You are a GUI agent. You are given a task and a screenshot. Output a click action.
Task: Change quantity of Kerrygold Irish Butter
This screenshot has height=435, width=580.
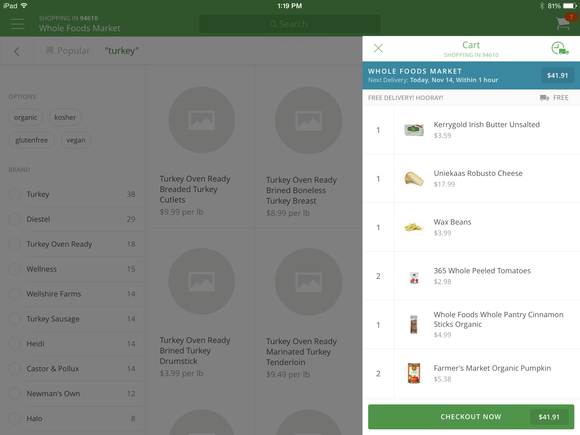(378, 130)
